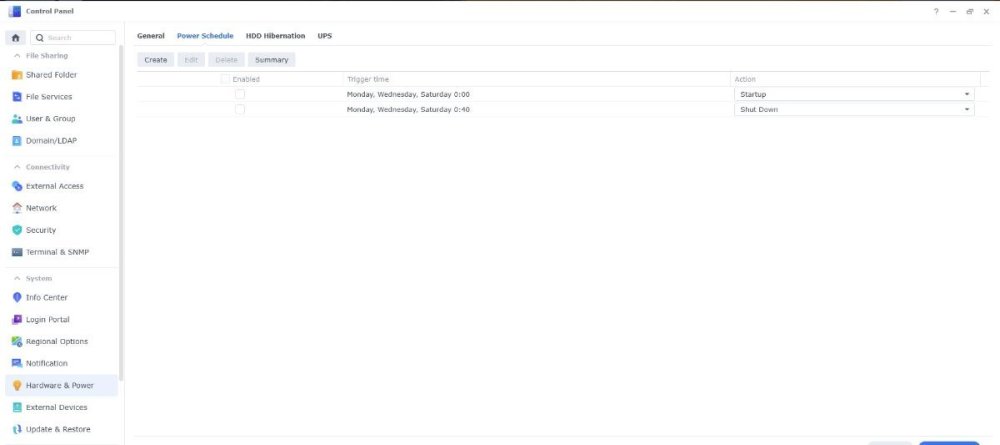Screen dimensions: 1000x445
Task: Open Shared Folder settings icon
Action: pyautogui.click(x=17, y=75)
